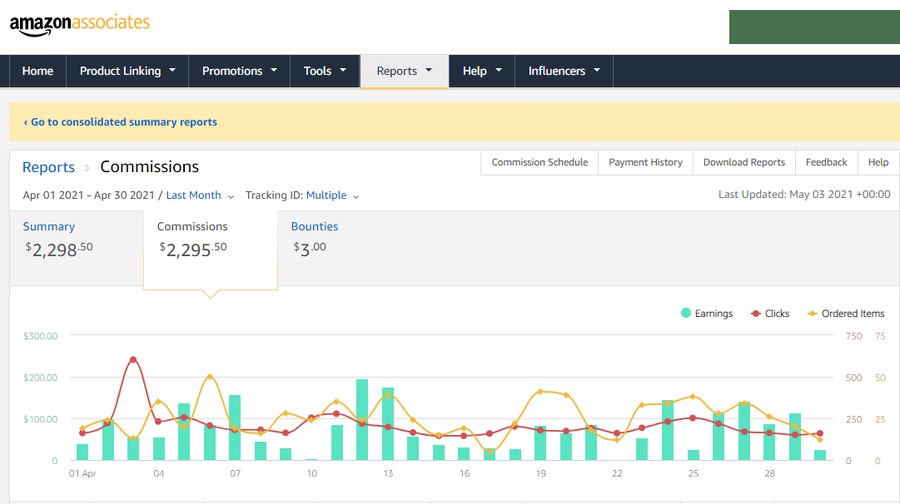Open the Tracking ID Multiple selector
900x504 pixels.
(x=332, y=195)
